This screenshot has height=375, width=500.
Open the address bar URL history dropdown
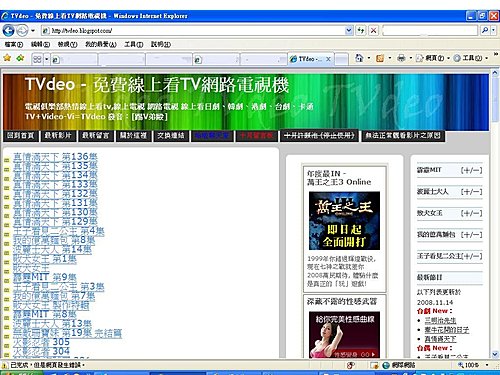[x=349, y=31]
